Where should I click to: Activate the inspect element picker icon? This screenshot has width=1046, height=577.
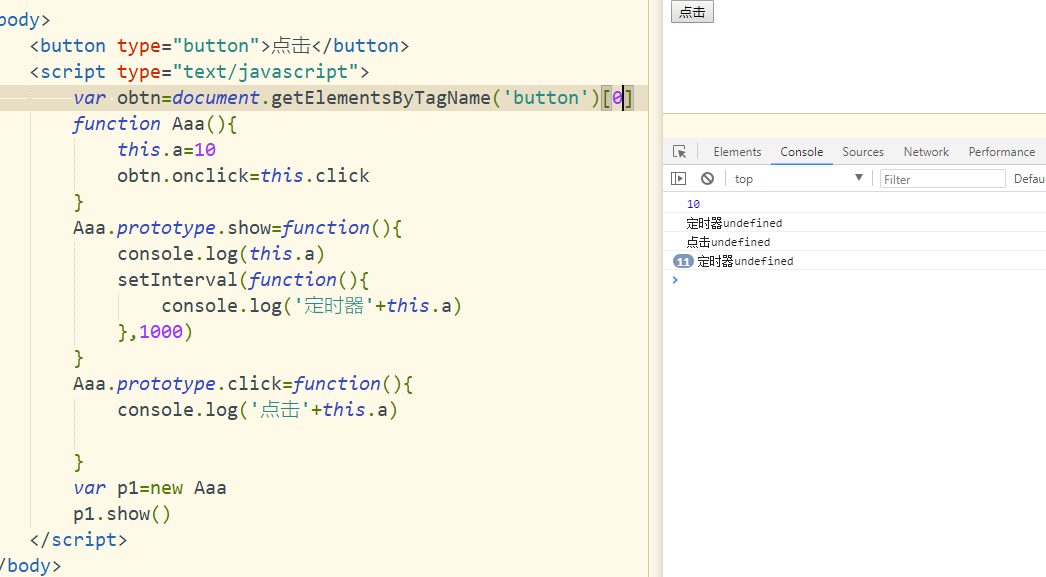click(x=680, y=152)
